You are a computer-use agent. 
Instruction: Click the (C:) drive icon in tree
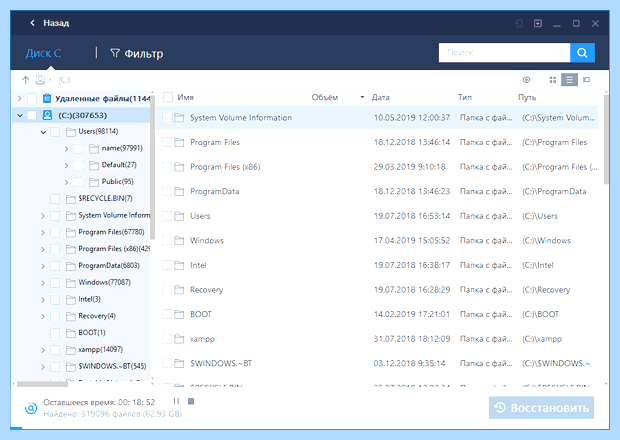pyautogui.click(x=47, y=115)
